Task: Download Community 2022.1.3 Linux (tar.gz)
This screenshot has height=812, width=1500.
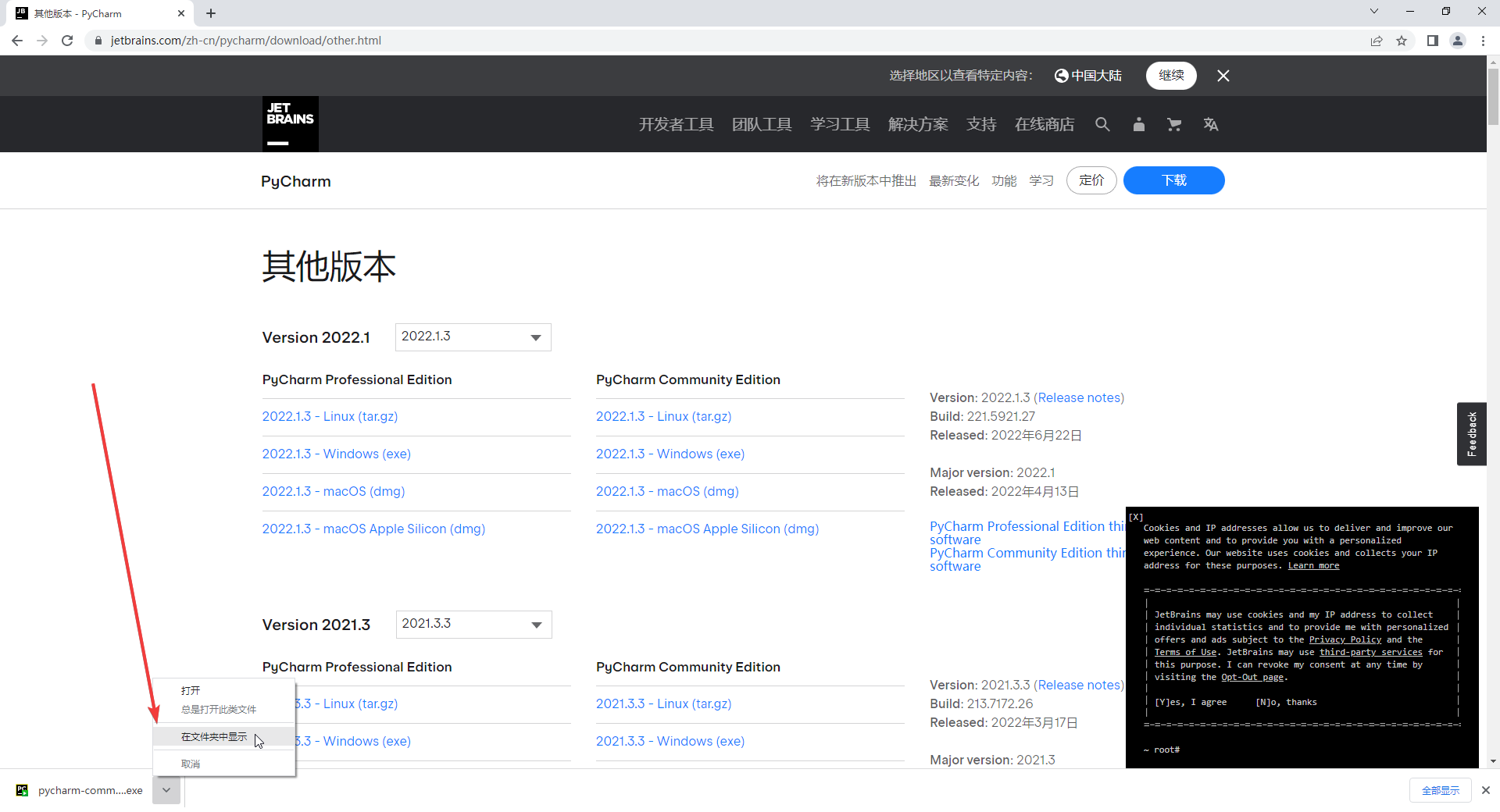Action: [664, 416]
